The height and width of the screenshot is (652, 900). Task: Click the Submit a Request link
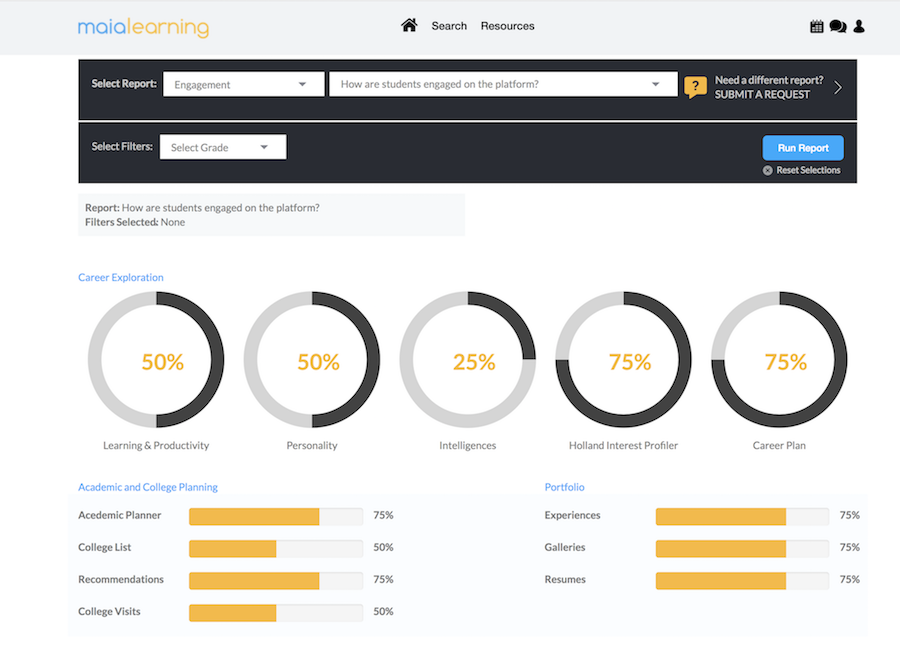762,94
